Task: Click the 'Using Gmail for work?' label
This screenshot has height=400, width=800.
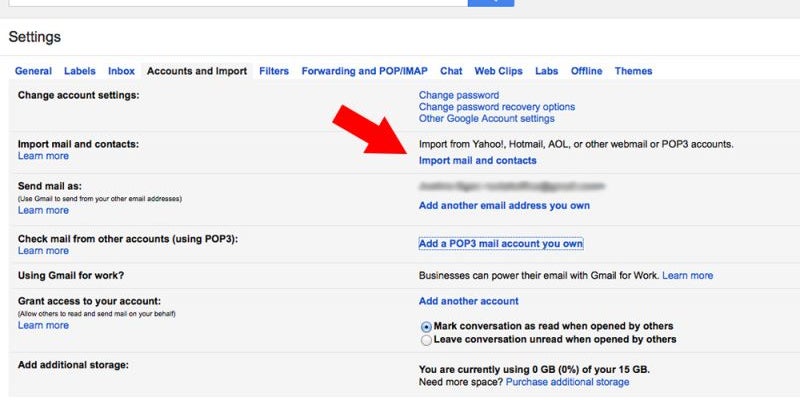Action: 71,276
